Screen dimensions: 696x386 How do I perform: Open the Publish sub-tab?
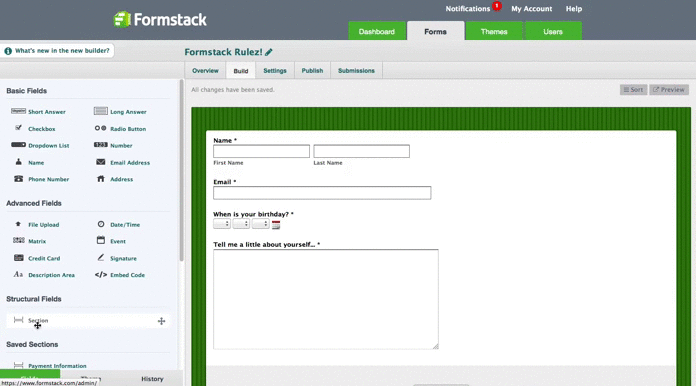312,71
